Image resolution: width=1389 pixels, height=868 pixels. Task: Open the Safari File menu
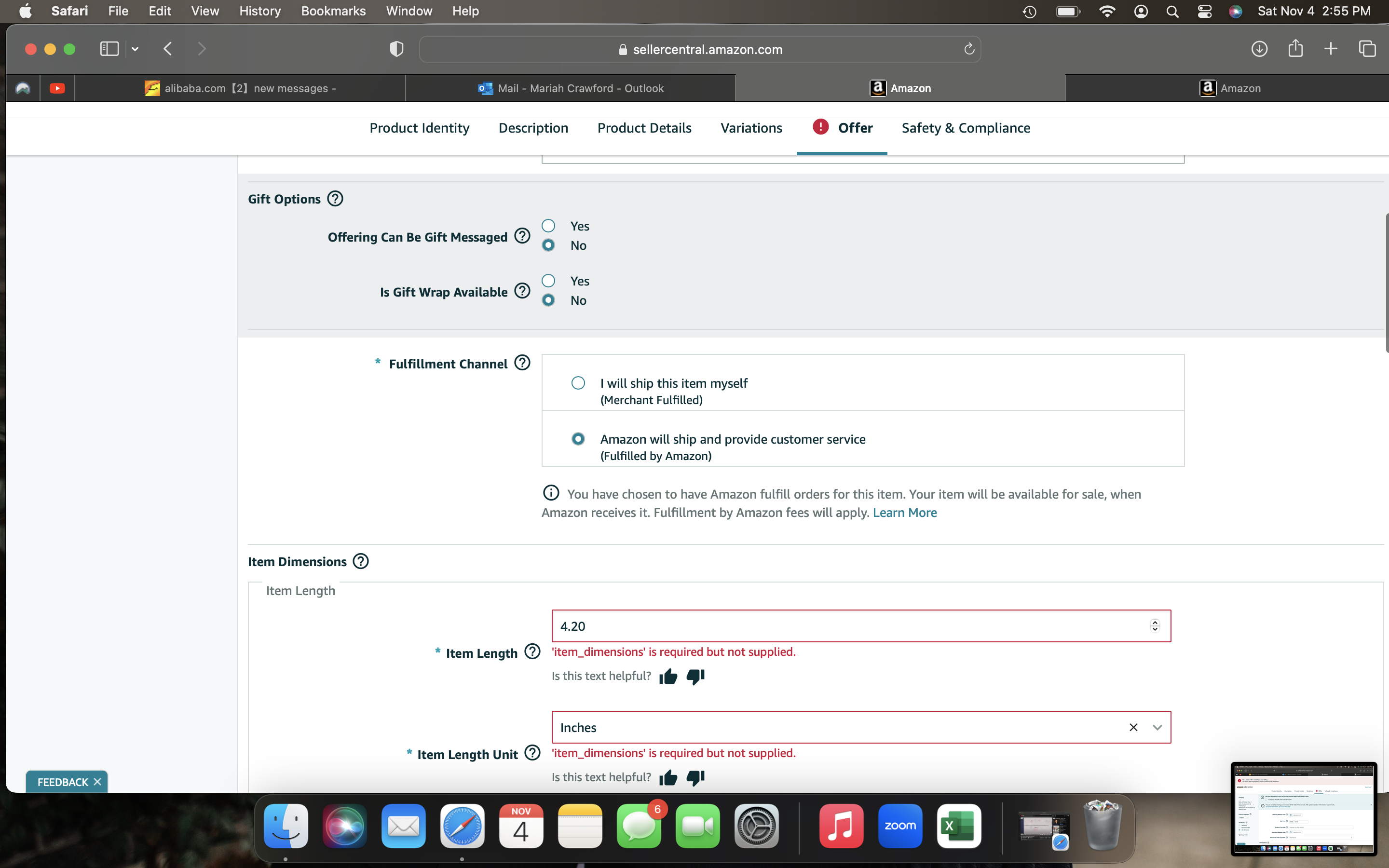tap(118, 11)
